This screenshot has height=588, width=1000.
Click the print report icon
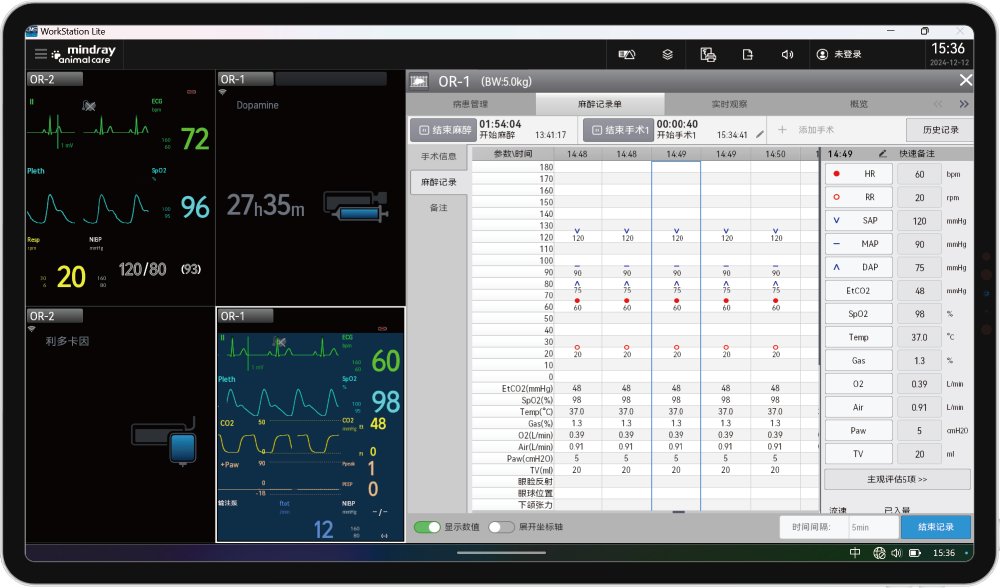point(708,54)
